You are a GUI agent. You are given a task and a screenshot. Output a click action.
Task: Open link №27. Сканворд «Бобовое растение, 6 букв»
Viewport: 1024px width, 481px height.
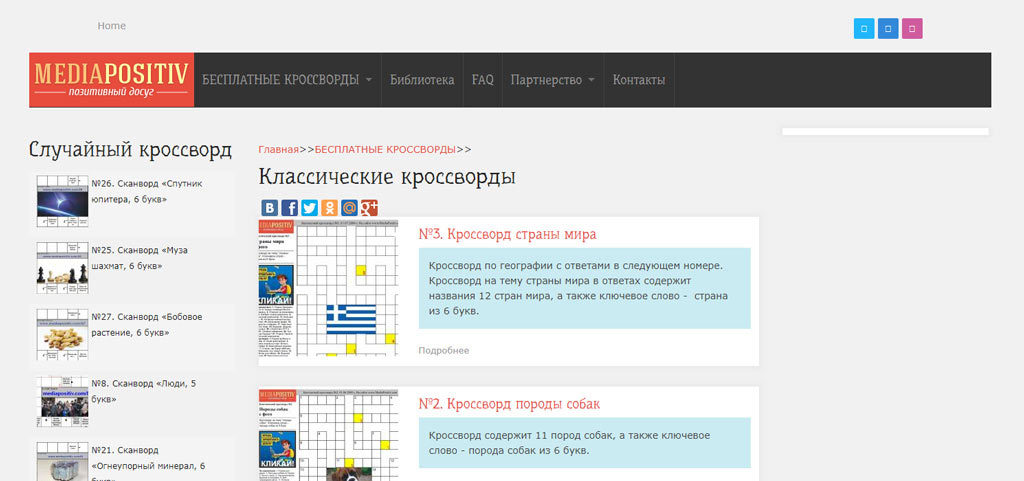click(x=147, y=325)
